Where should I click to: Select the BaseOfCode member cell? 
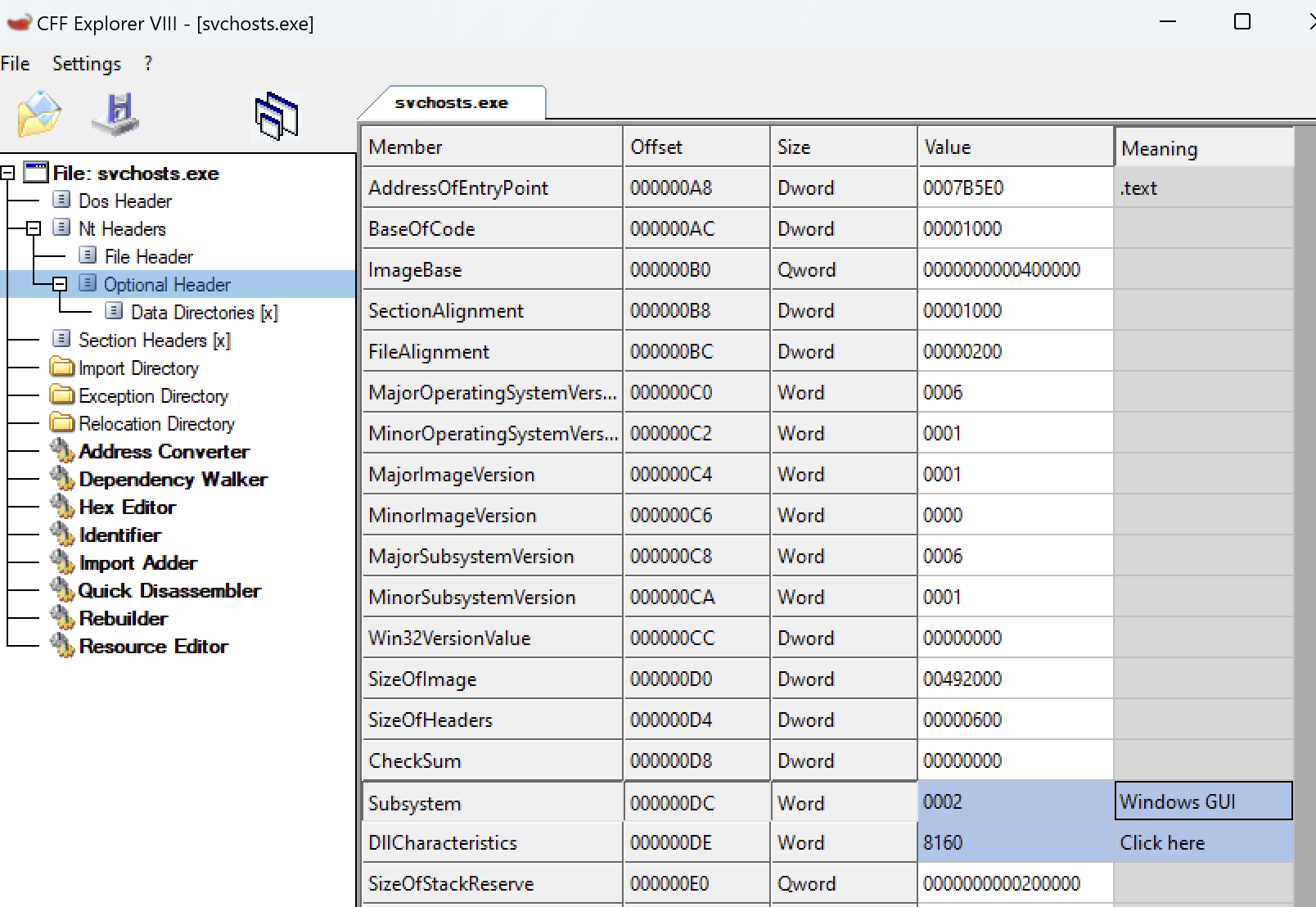point(491,228)
